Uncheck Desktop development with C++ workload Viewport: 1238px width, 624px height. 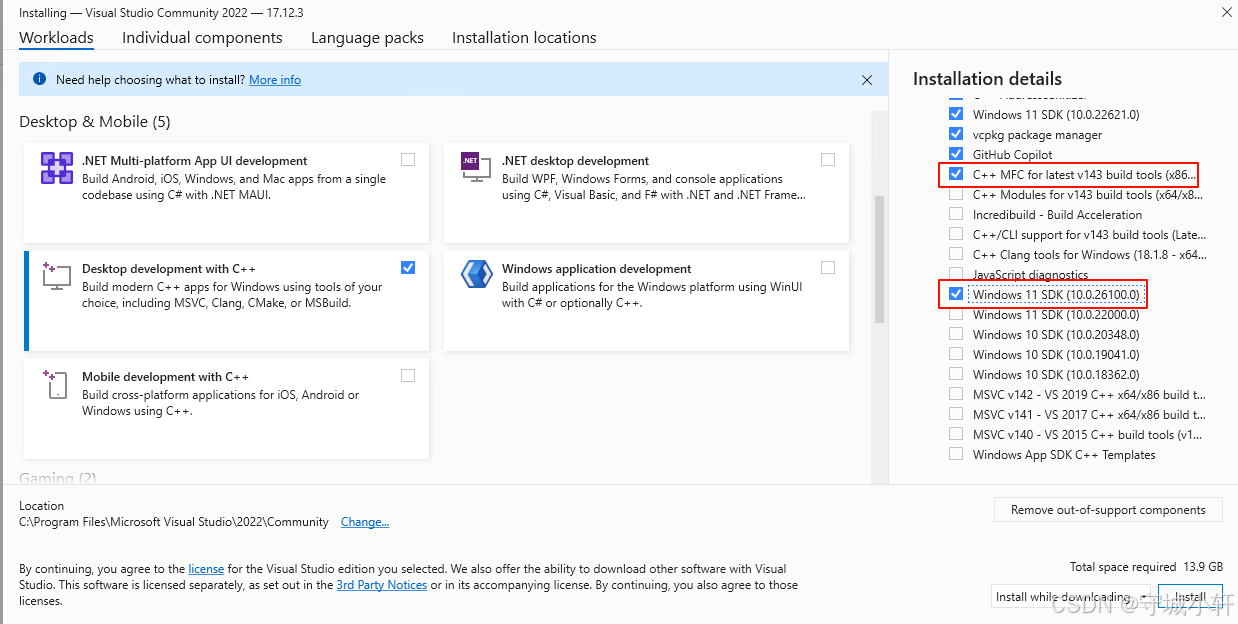tap(408, 267)
